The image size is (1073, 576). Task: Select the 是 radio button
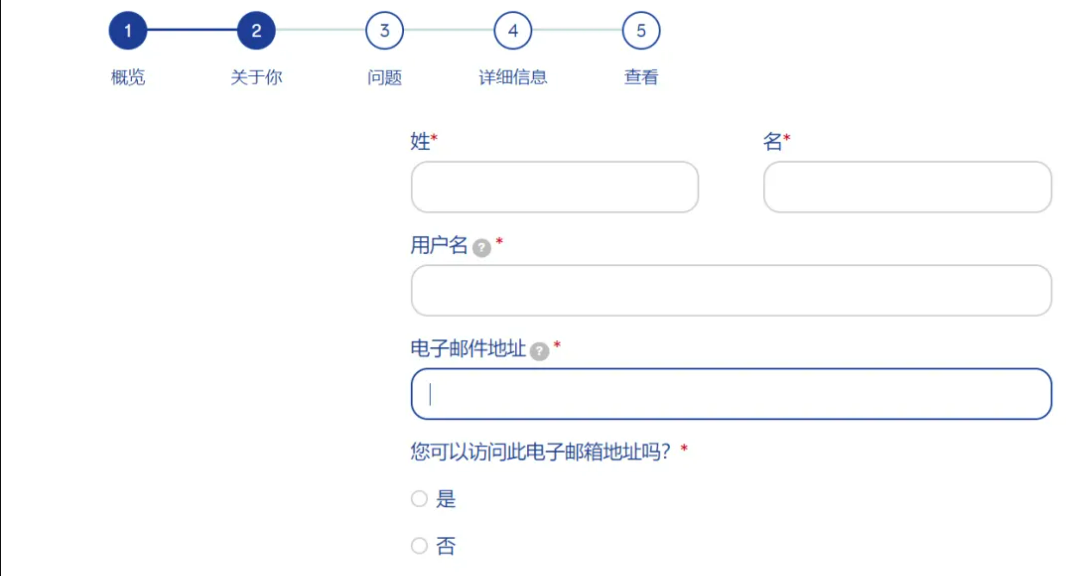pos(419,499)
